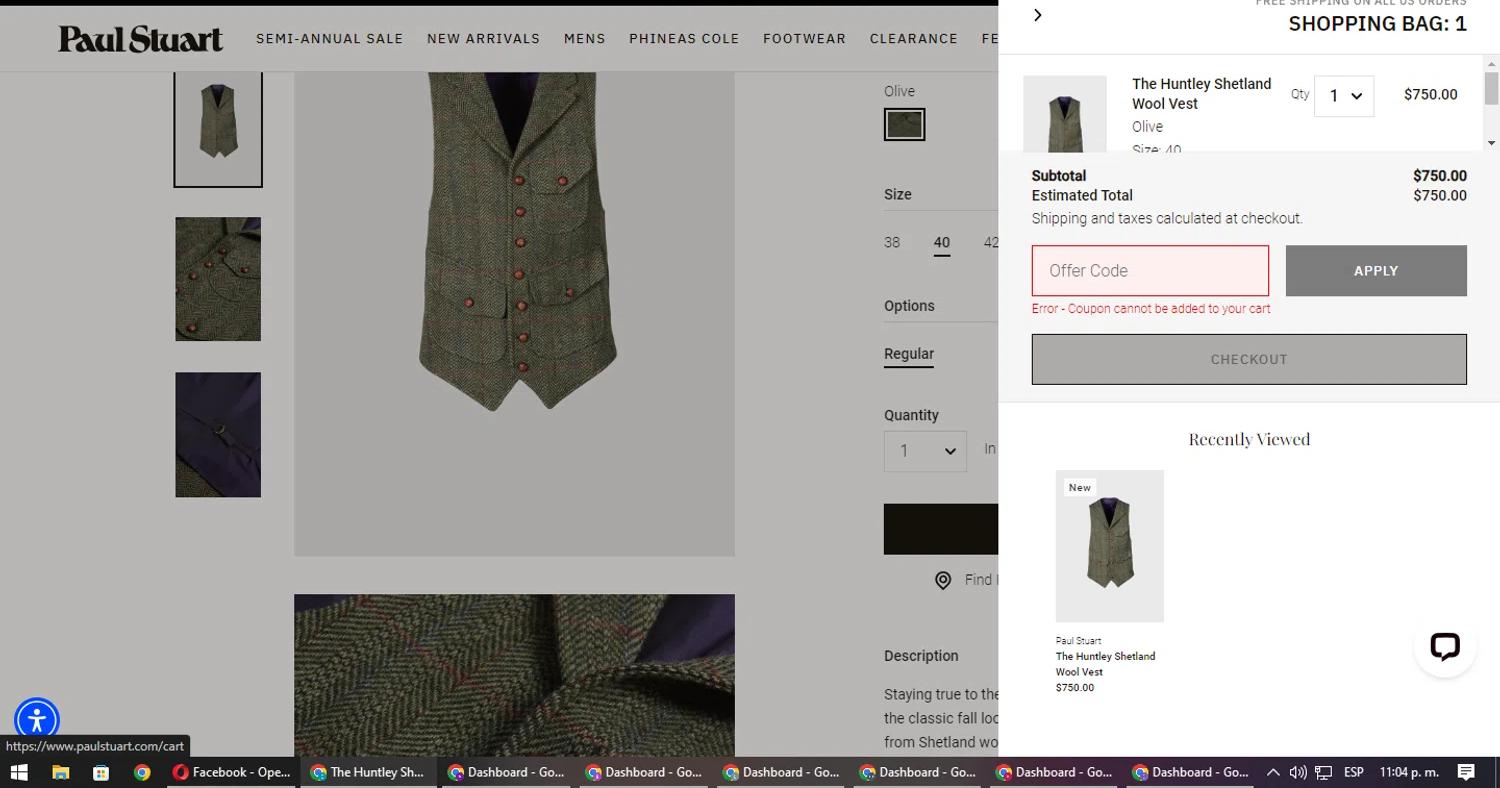The height and width of the screenshot is (788, 1500).
Task: Click the Apply offer code button
Action: pos(1375,271)
